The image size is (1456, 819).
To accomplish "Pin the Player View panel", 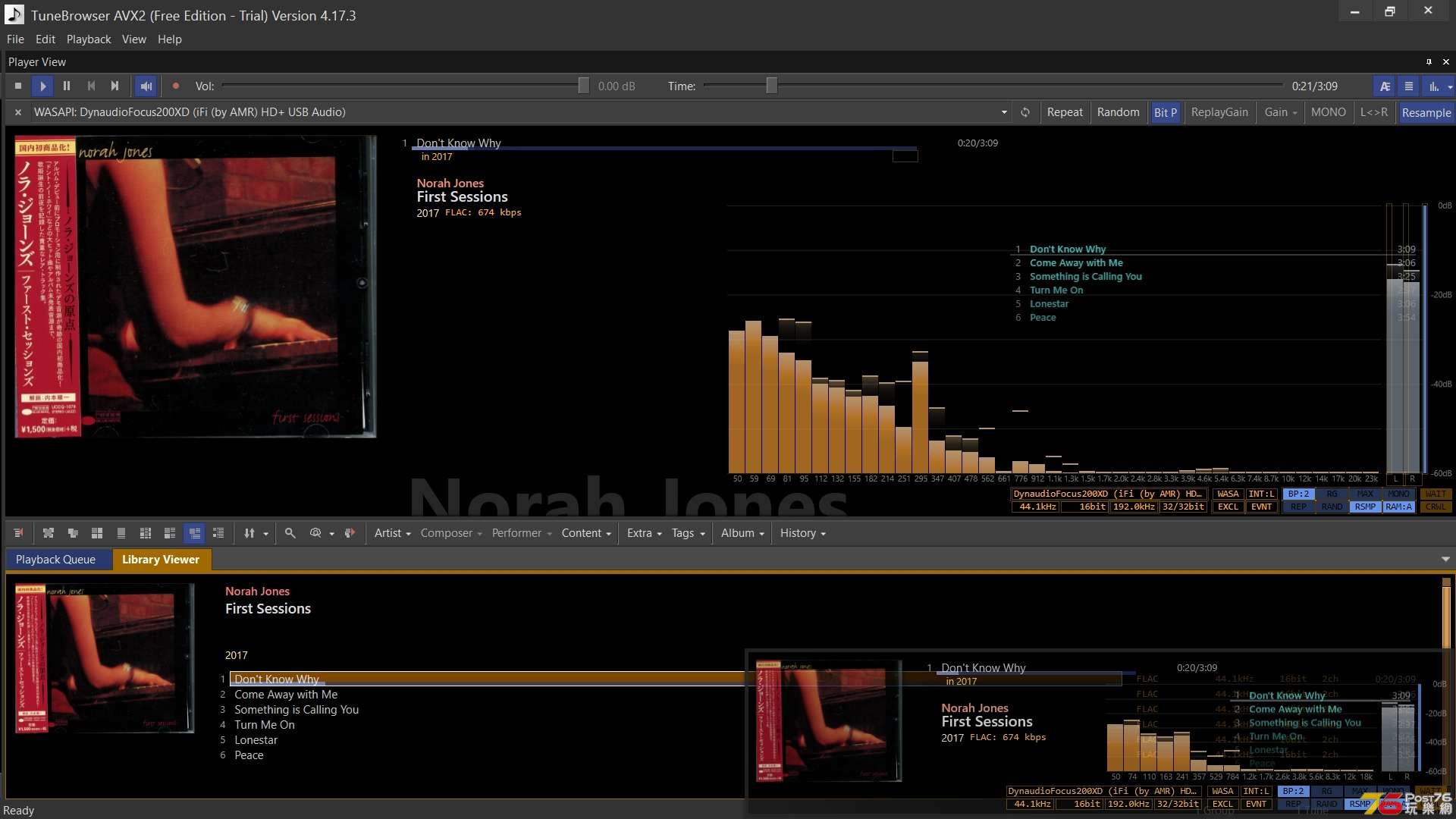I will tap(1429, 62).
